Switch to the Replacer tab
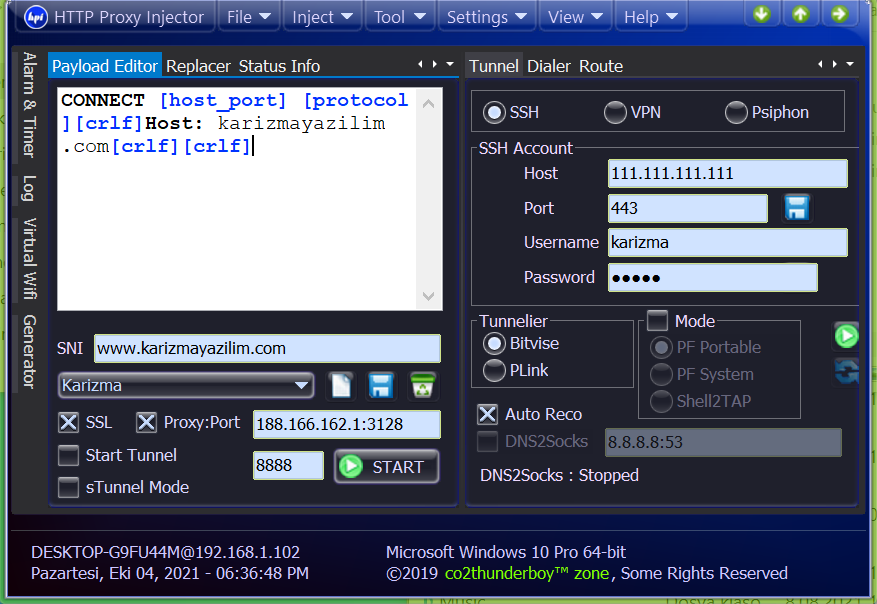This screenshot has width=877, height=604. coord(198,66)
